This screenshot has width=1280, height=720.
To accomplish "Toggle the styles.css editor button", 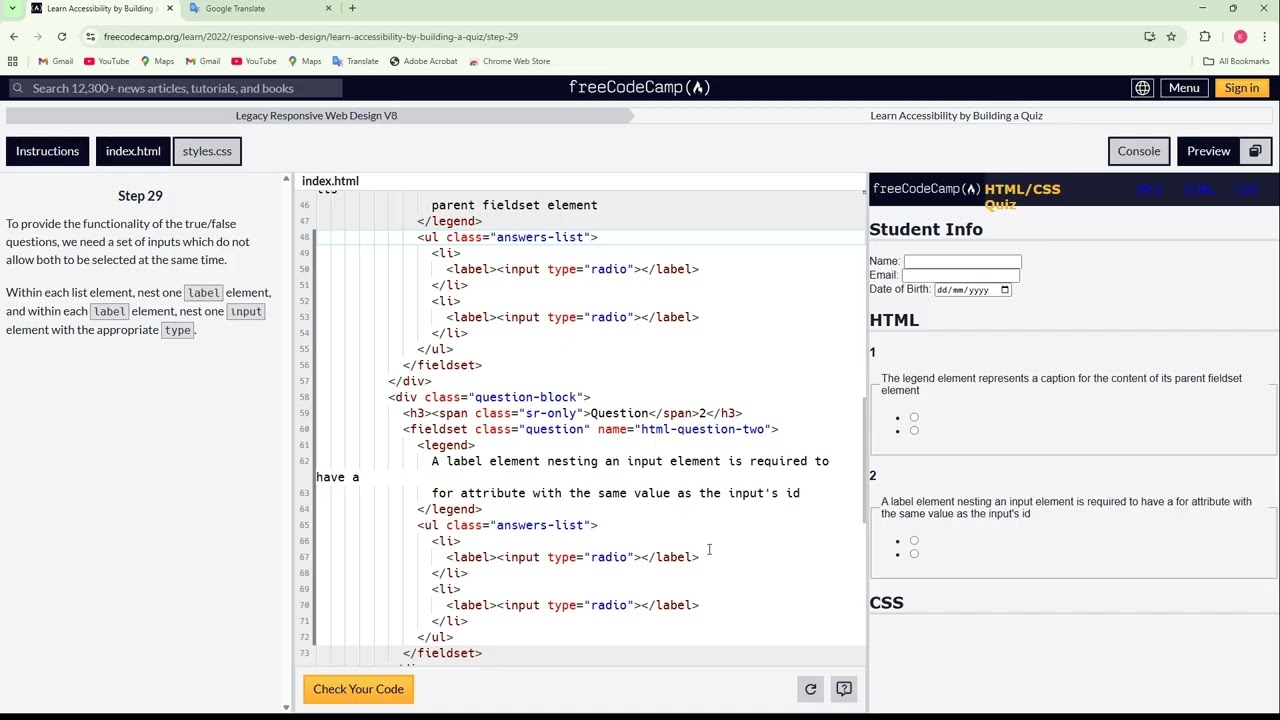I will point(207,151).
